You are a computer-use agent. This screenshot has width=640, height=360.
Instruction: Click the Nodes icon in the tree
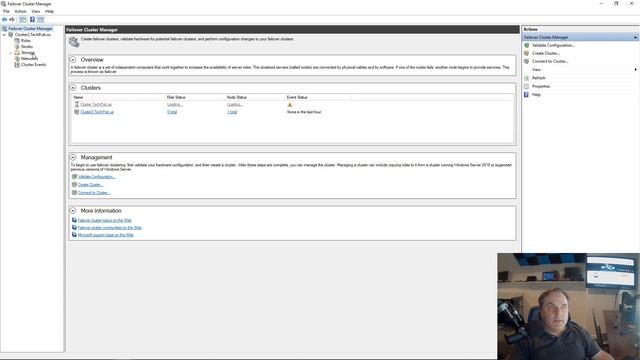pyautogui.click(x=17, y=47)
